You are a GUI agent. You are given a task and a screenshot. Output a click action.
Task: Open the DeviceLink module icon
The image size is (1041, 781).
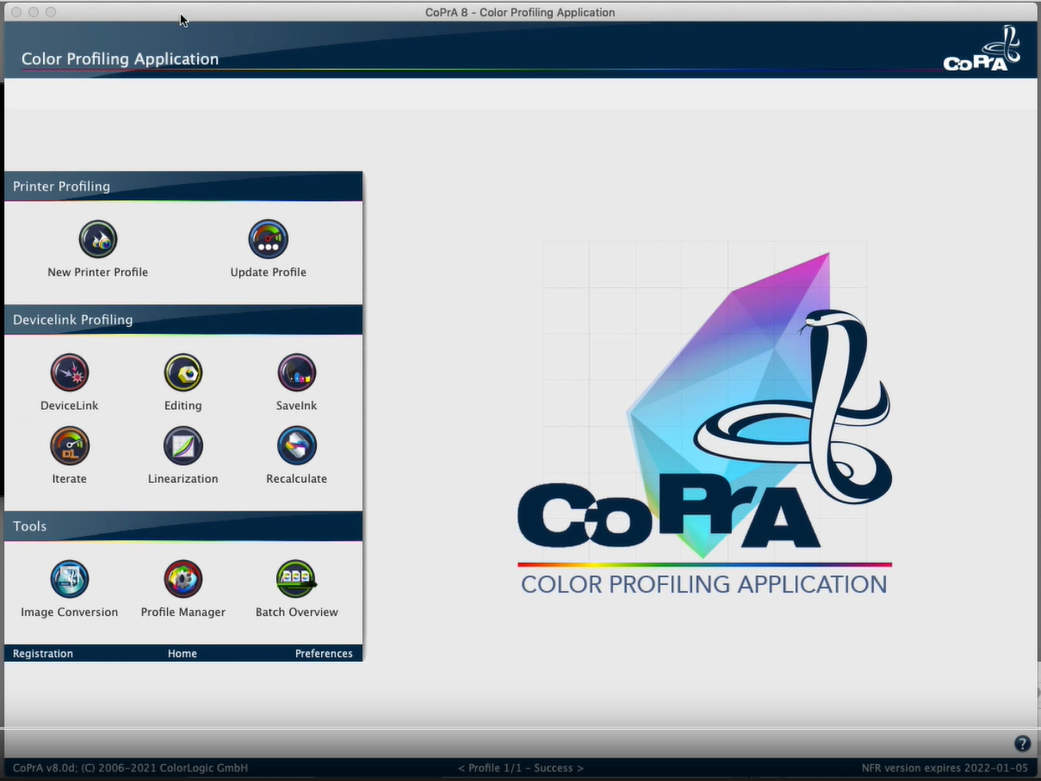click(69, 373)
